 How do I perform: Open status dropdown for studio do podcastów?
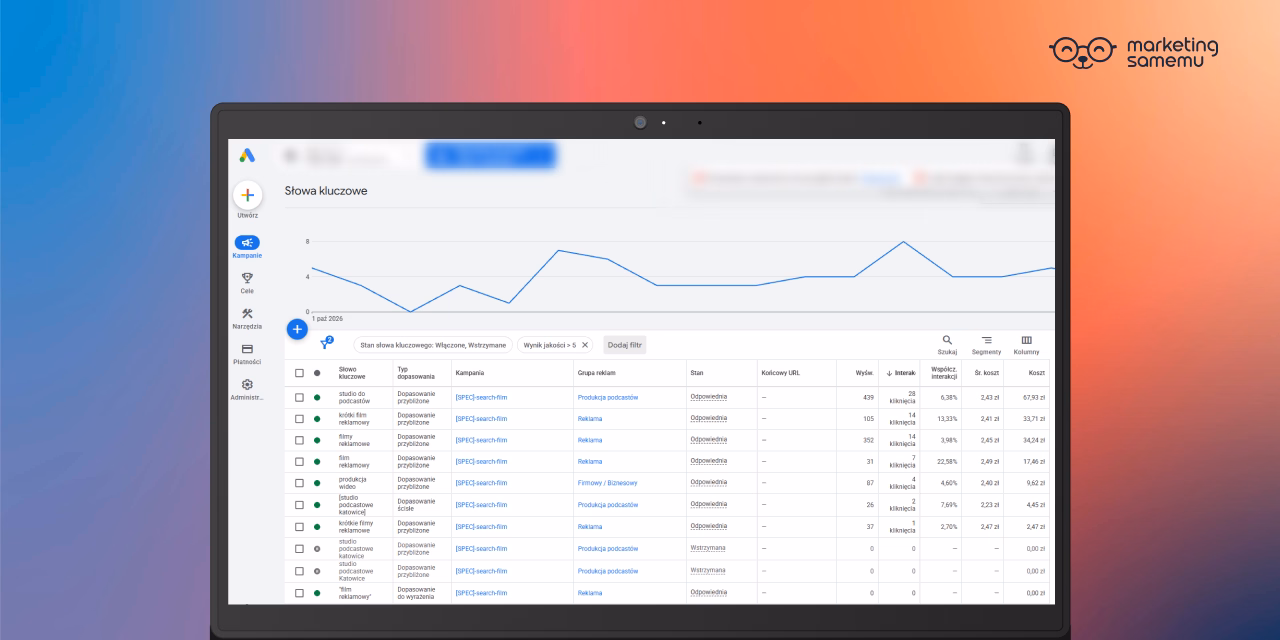pyautogui.click(x=317, y=397)
